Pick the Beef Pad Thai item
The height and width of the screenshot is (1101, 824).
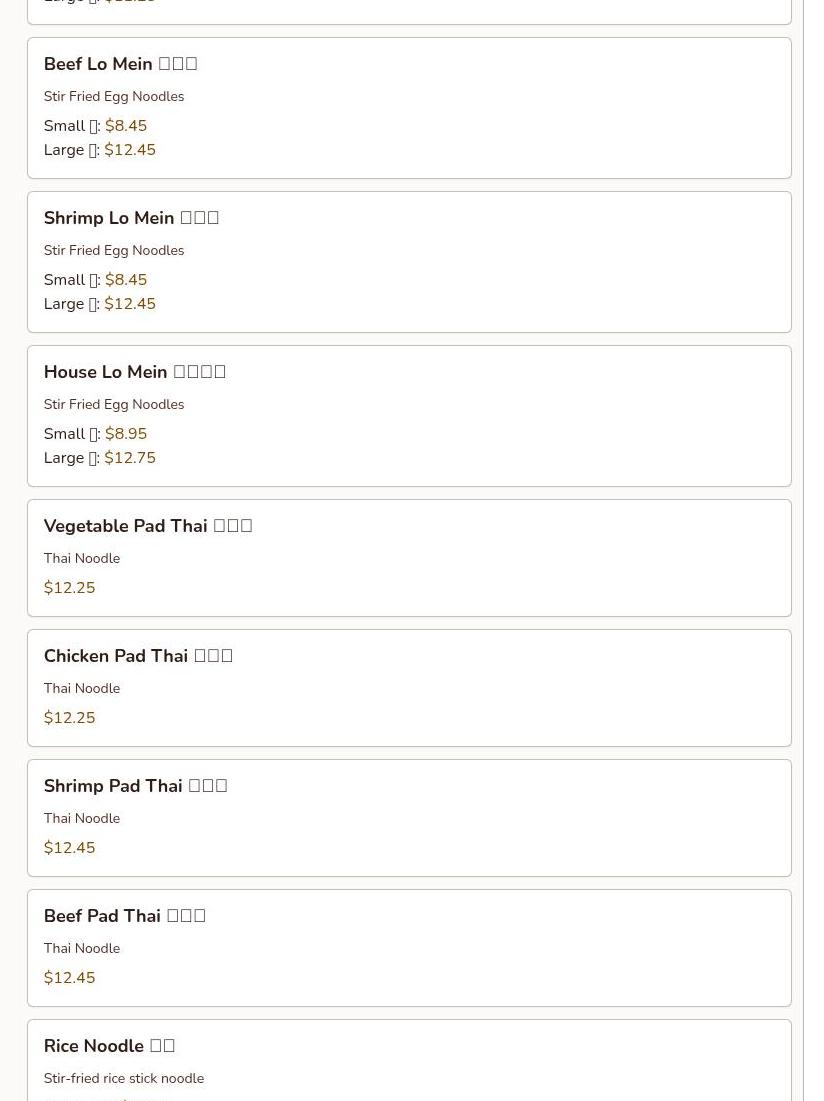409,948
